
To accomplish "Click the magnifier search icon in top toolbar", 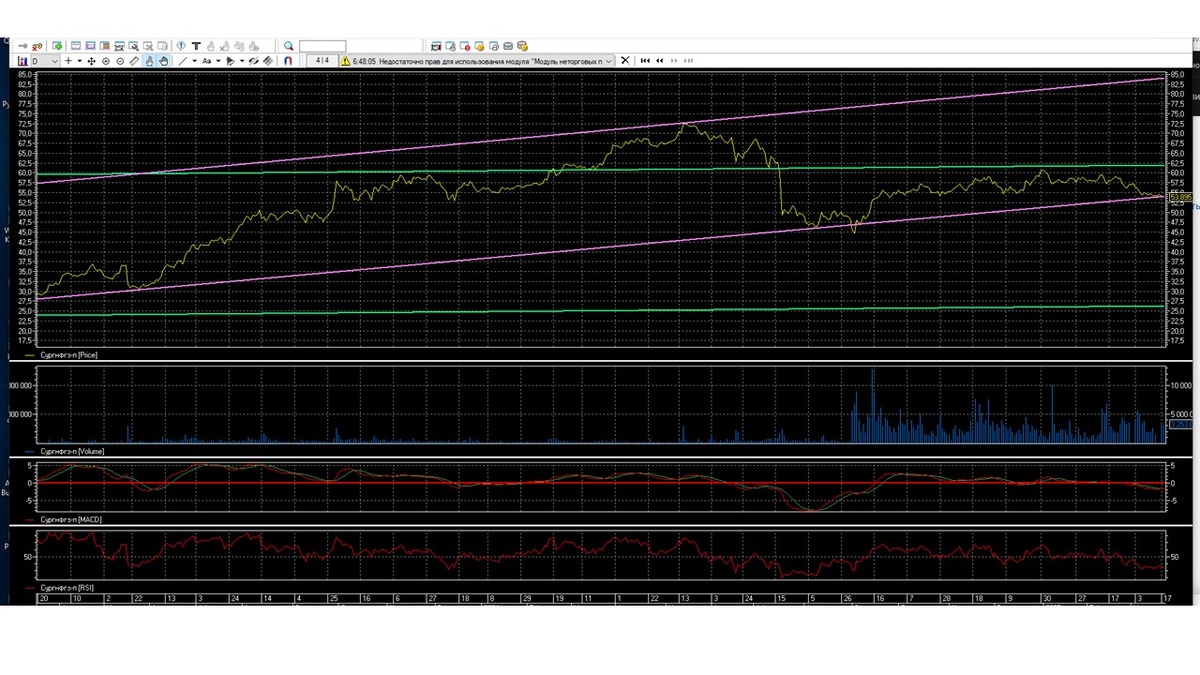I will 288,46.
